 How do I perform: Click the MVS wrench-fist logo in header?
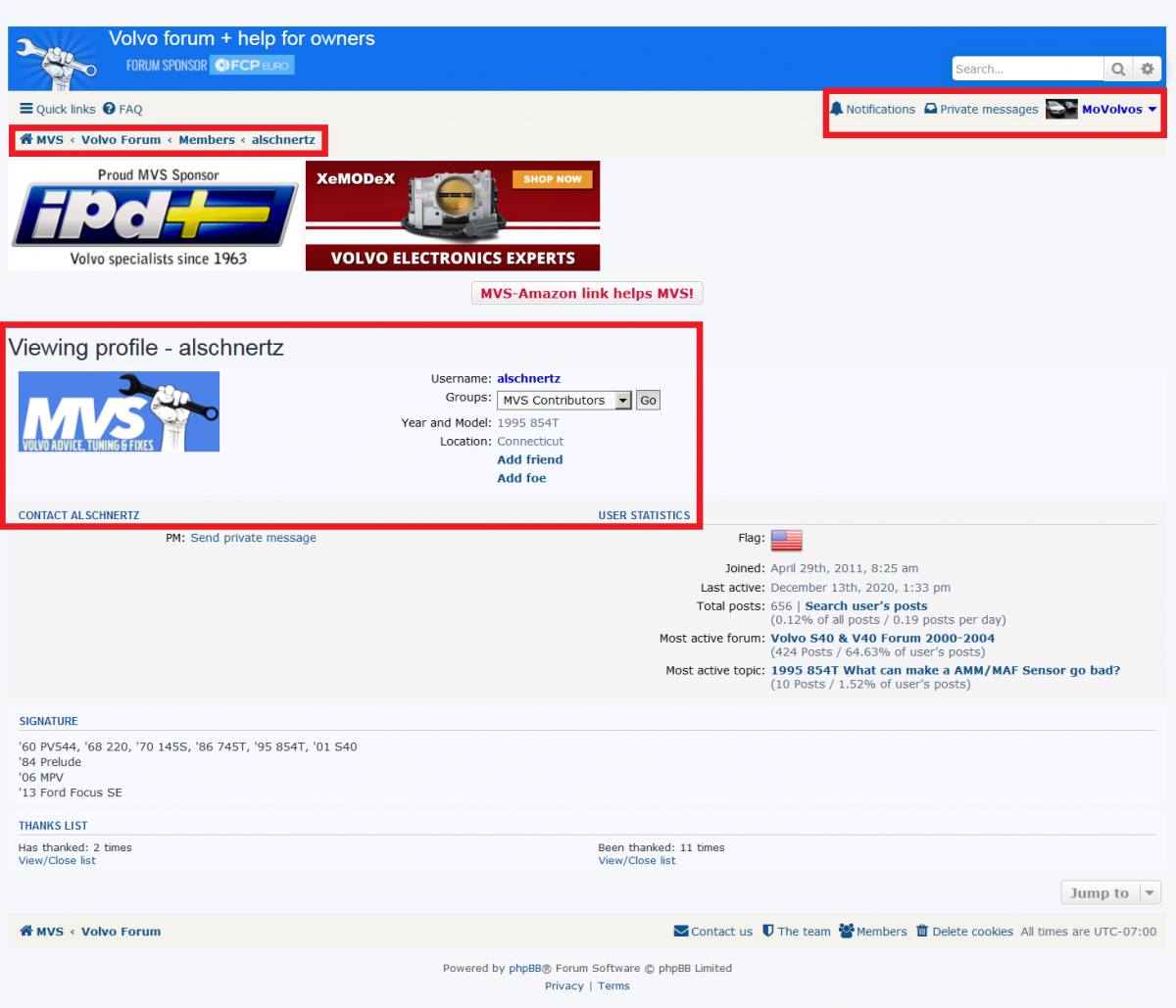coord(57,60)
